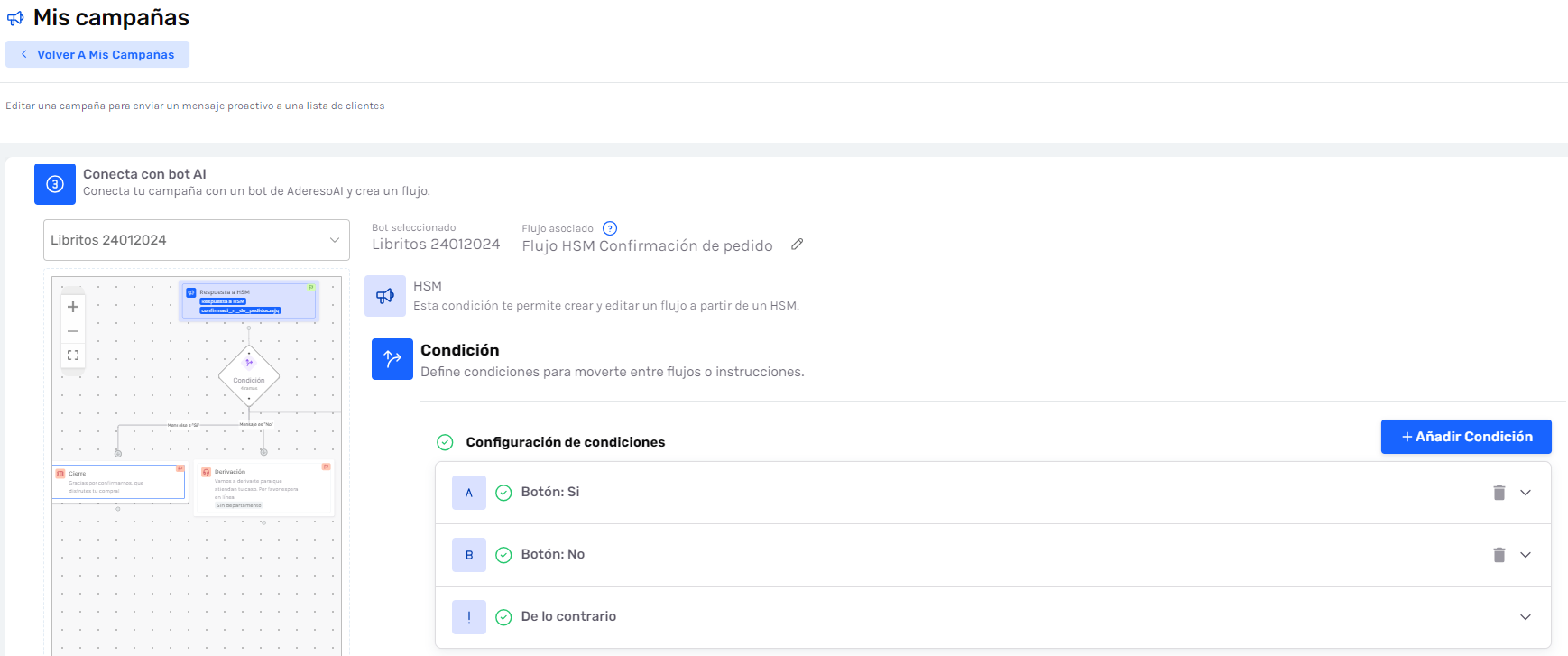Click the HSM section label
Image resolution: width=1568 pixels, height=656 pixels.
tap(428, 286)
